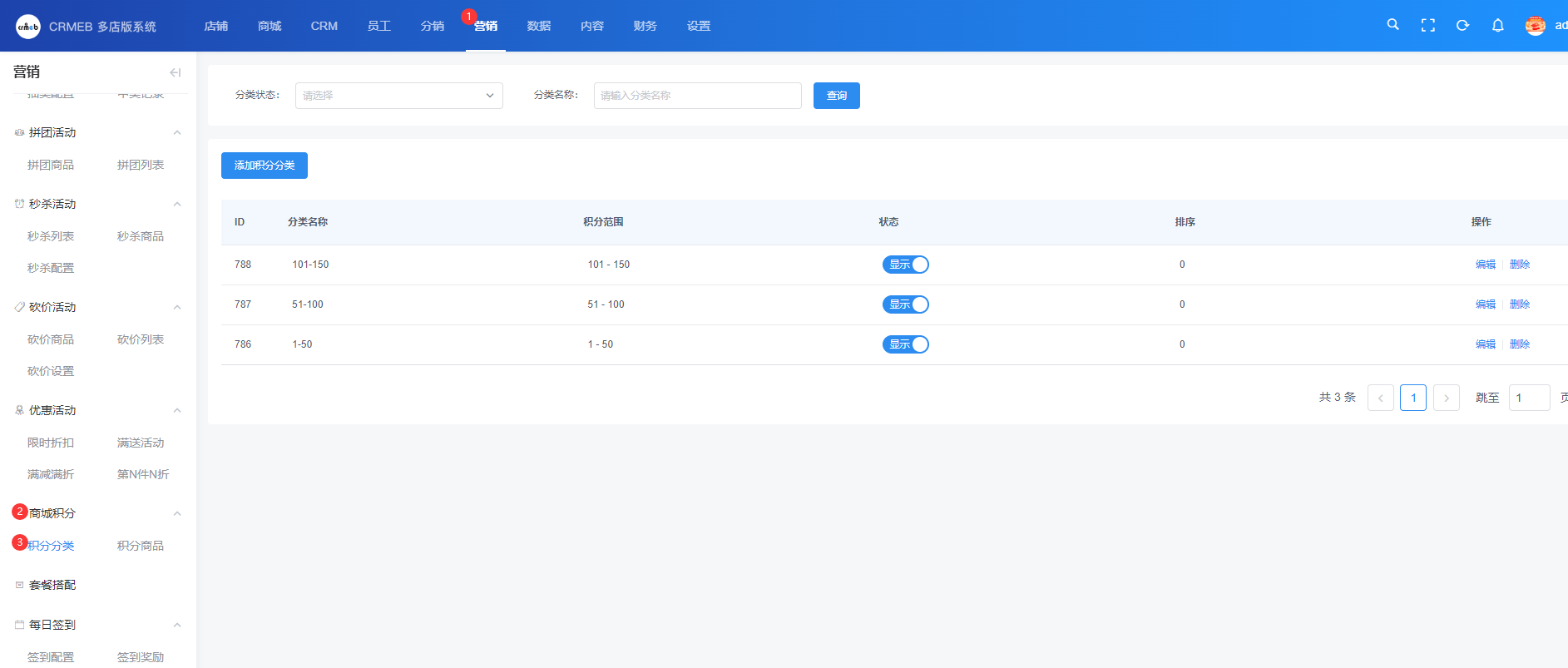Switch to the 财务 top menu
1568x668 pixels.
click(x=645, y=26)
